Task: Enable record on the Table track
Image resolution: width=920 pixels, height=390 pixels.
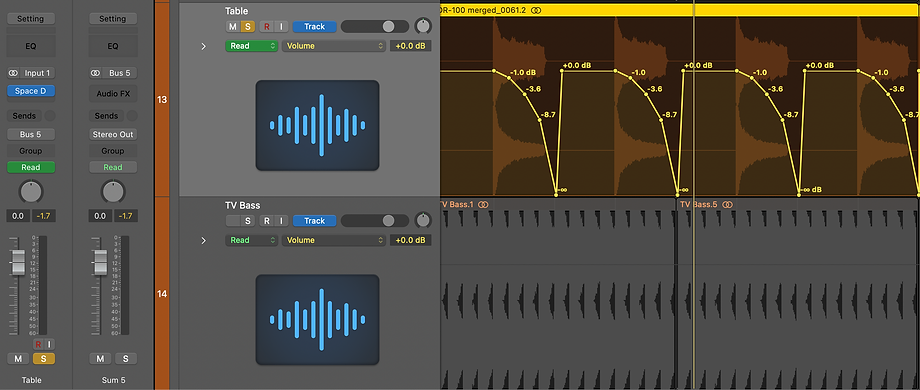Action: (x=267, y=26)
